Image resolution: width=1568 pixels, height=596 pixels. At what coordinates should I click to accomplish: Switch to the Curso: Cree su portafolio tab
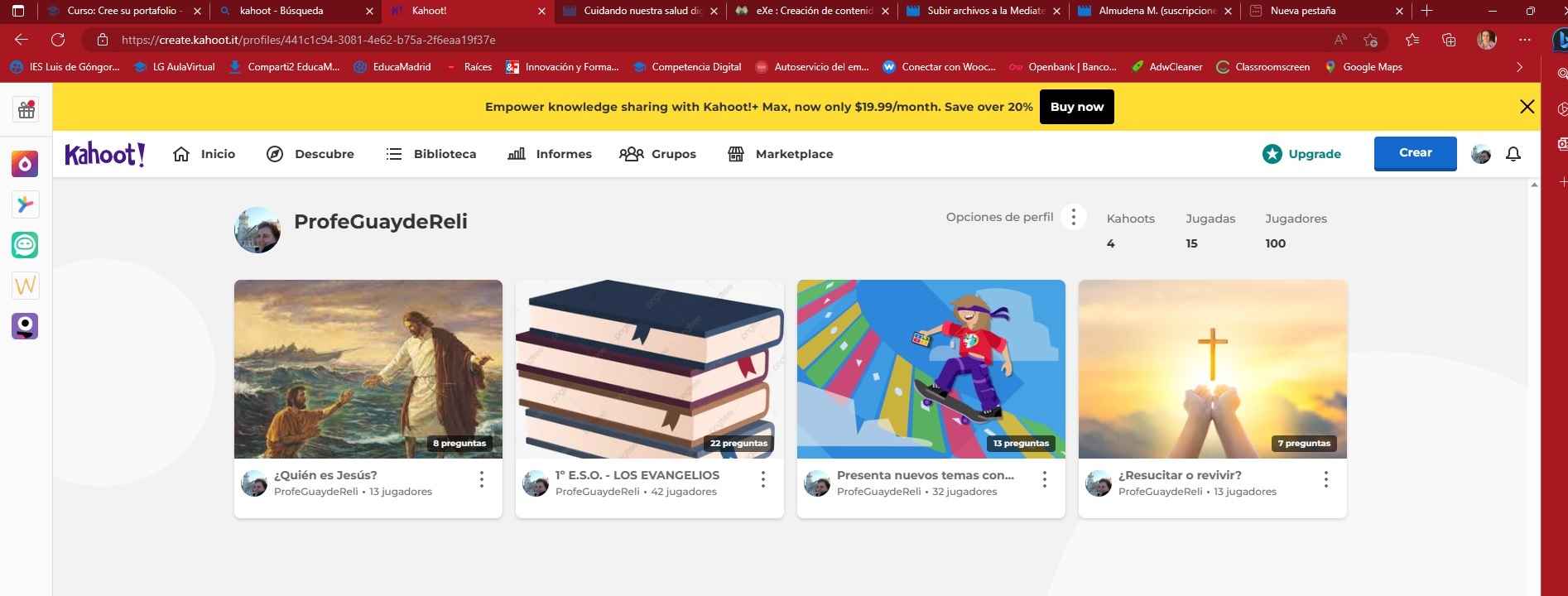[x=124, y=11]
